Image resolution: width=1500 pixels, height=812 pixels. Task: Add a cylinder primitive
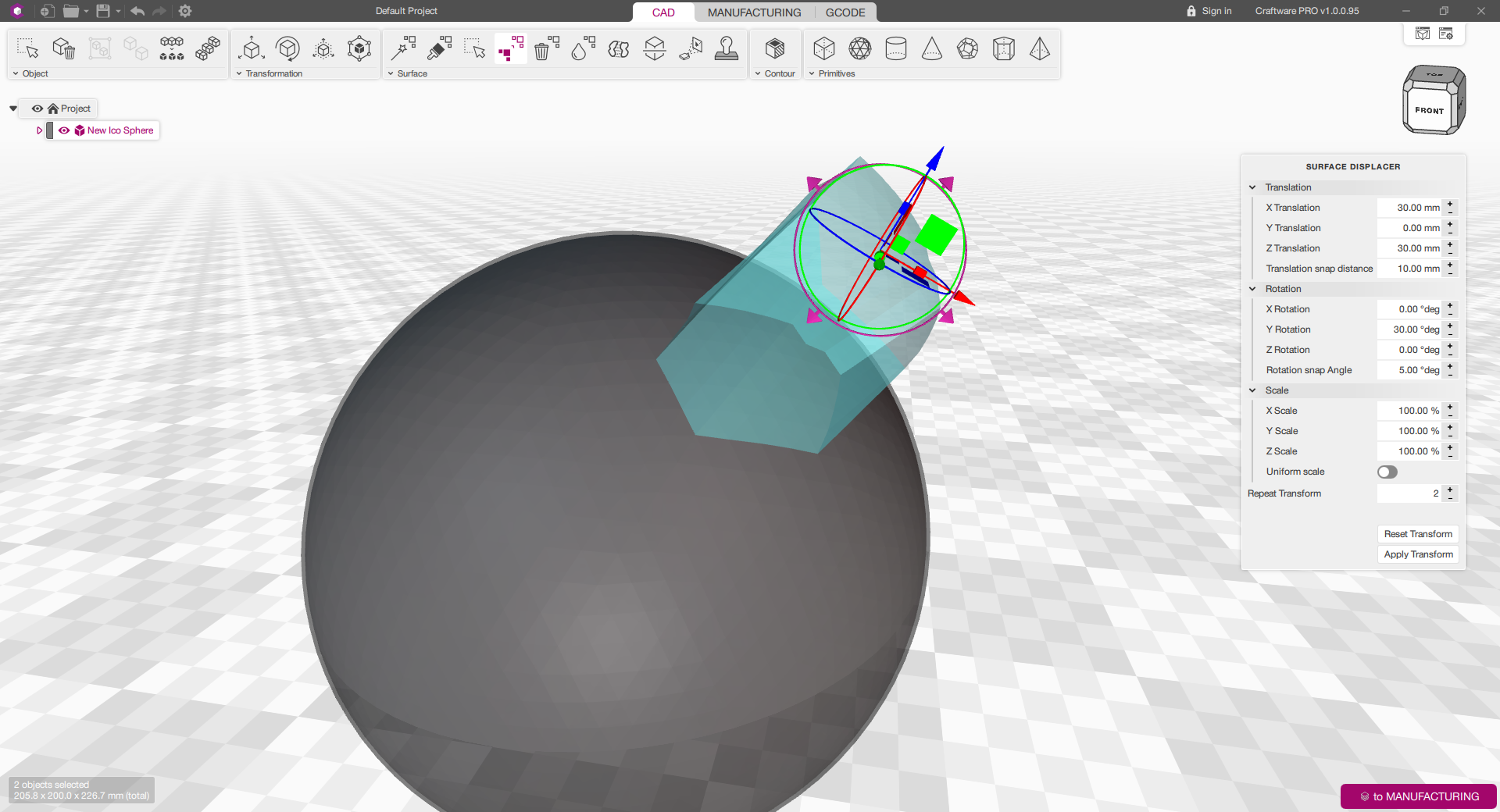(895, 49)
